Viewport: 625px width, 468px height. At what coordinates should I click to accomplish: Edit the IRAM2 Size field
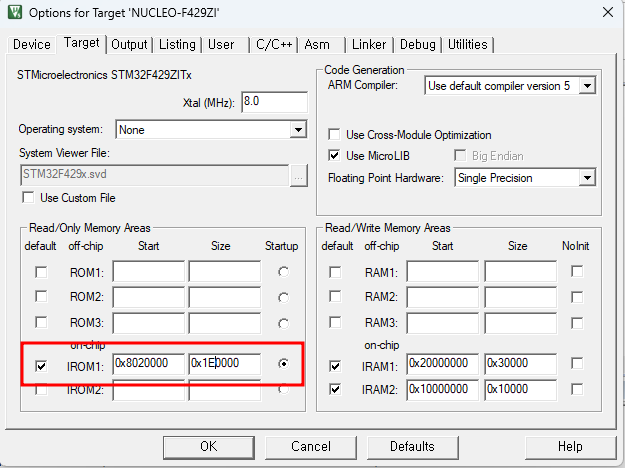tap(521, 389)
